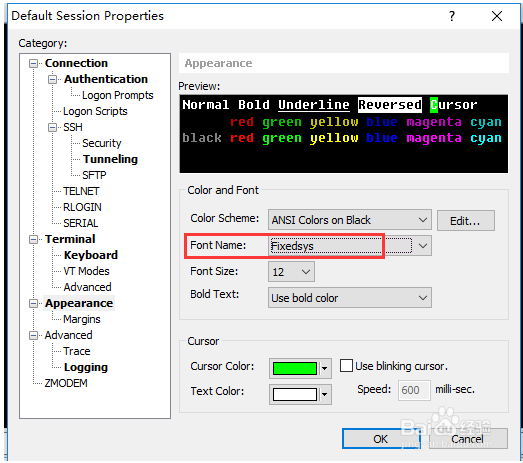Click OK to save session properties
Image resolution: width=523 pixels, height=463 pixels.
coord(381,438)
